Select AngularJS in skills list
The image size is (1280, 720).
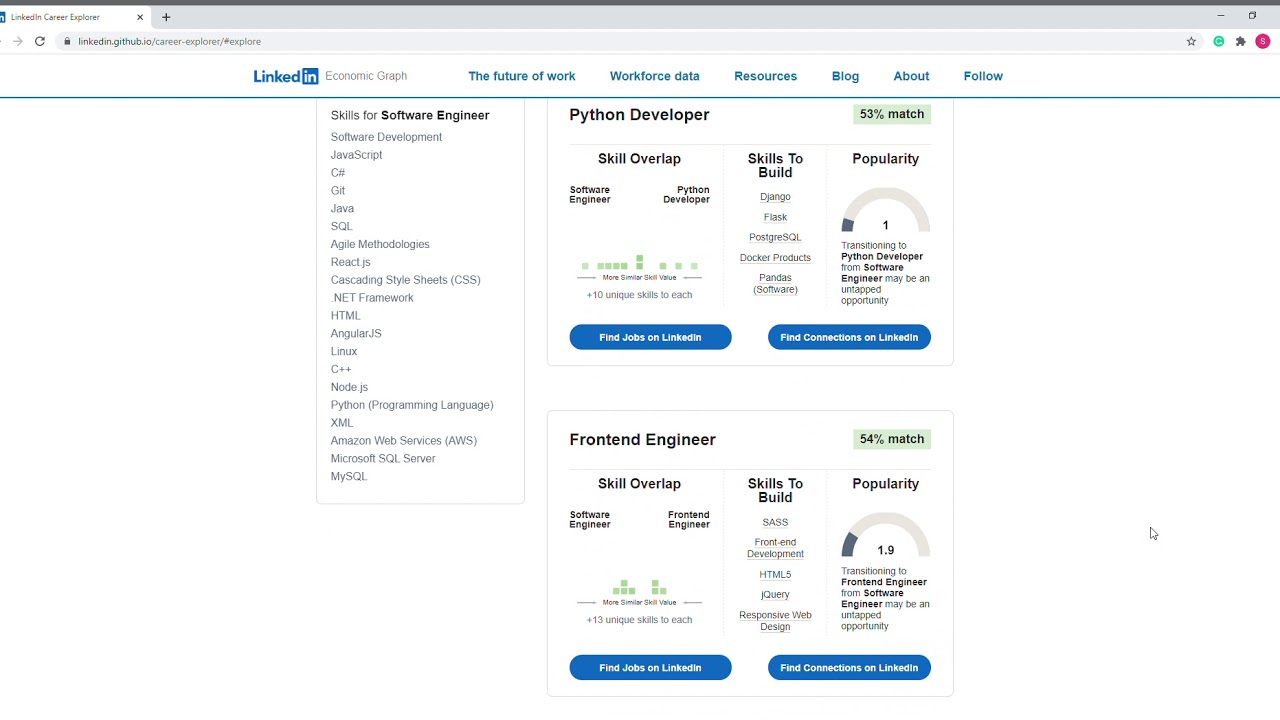point(356,334)
